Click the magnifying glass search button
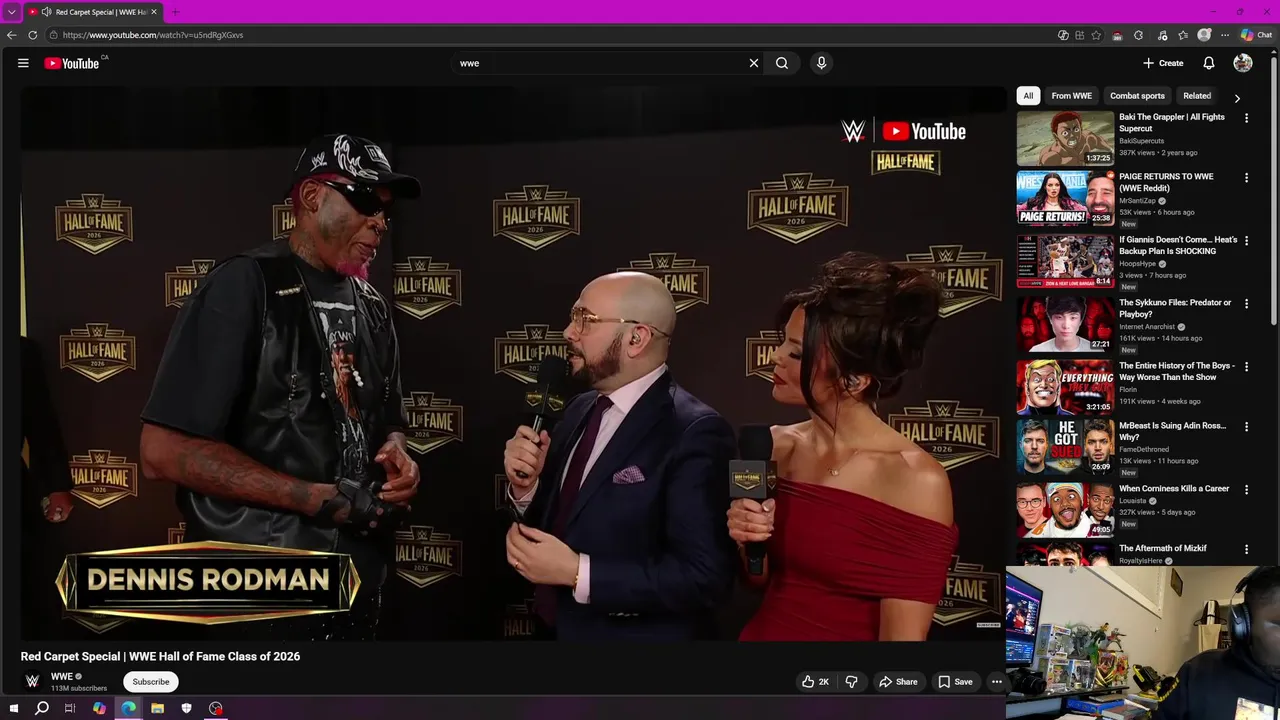This screenshot has height=720, width=1280. coord(782,63)
